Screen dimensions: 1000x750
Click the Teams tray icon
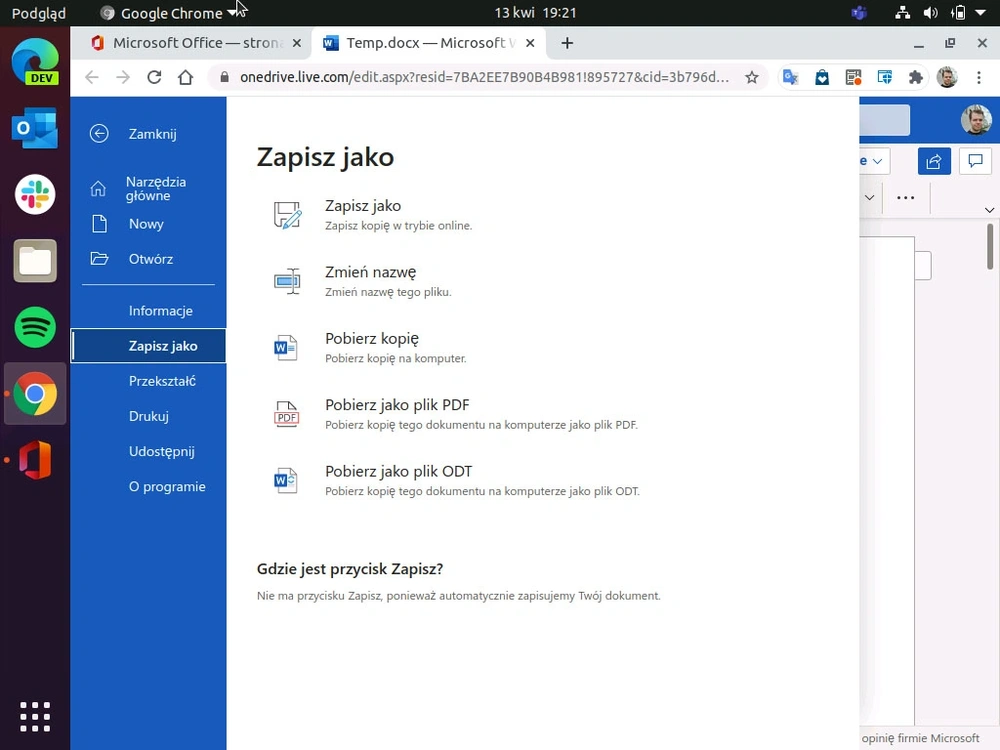tap(859, 13)
